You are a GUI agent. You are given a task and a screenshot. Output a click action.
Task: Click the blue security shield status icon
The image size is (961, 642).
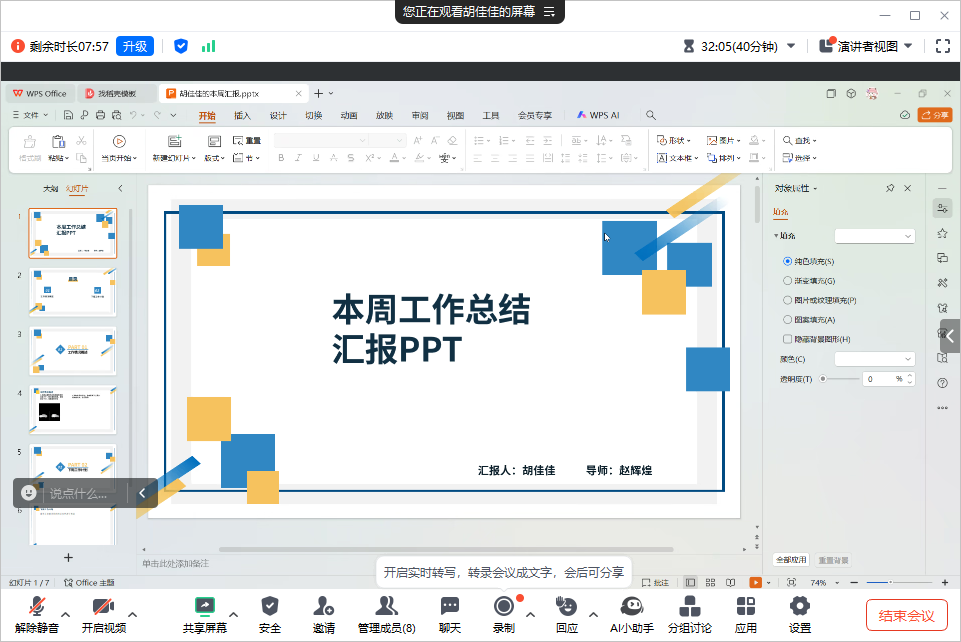click(x=181, y=46)
